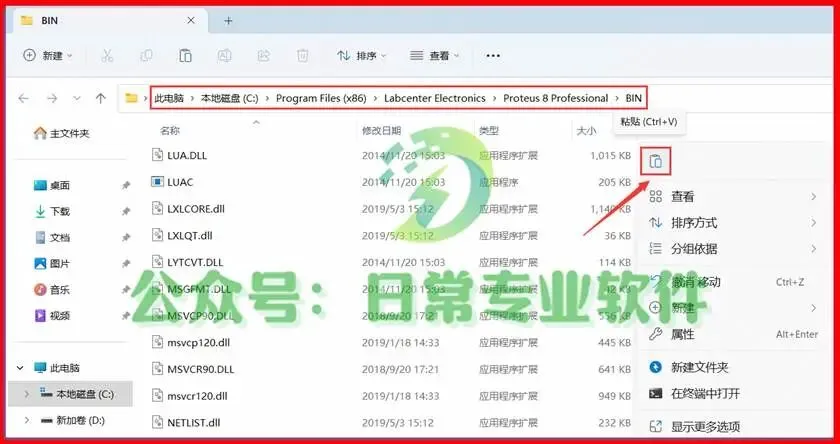Click Program Files (x86) breadcrumb
This screenshot has width=840, height=444.
pyautogui.click(x=321, y=99)
